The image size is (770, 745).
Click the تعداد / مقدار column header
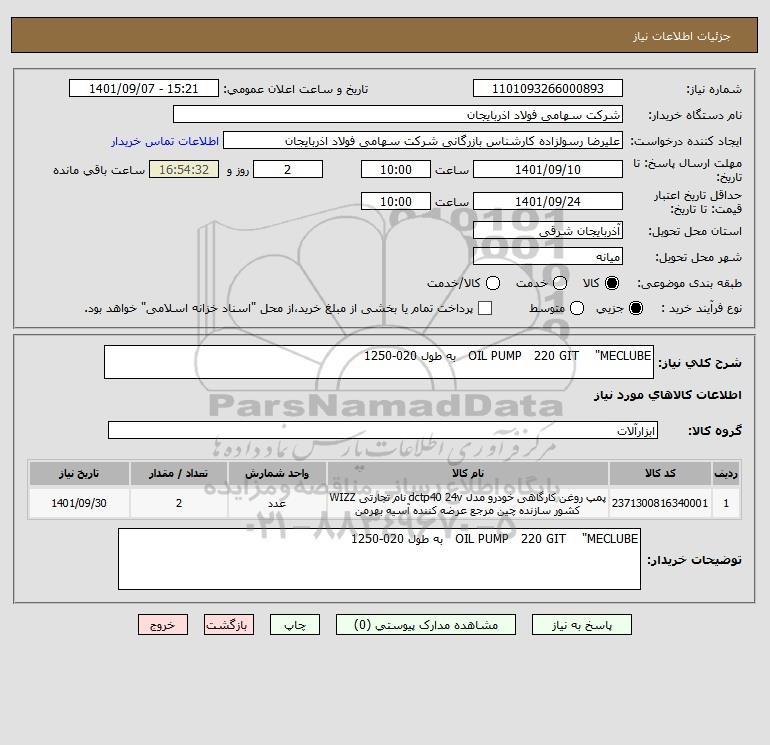(x=179, y=473)
